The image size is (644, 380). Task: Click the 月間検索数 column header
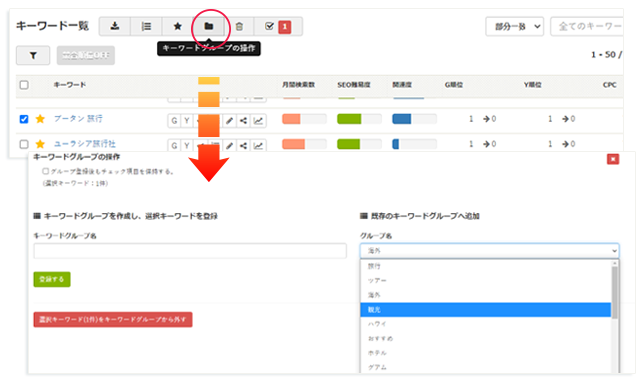click(x=299, y=85)
